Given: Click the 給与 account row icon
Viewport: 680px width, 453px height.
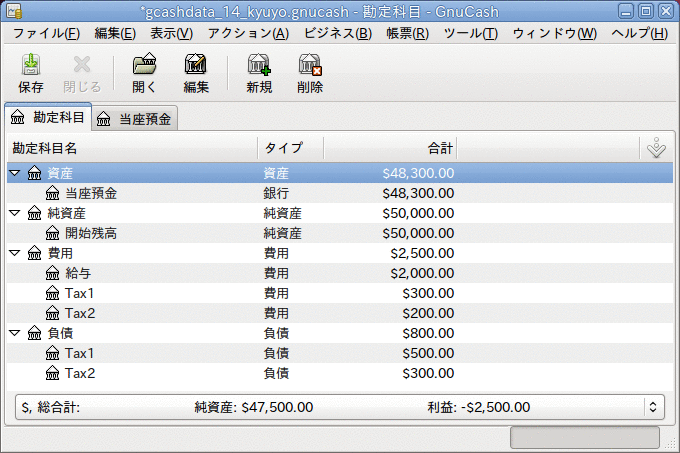Looking at the screenshot, I should point(53,273).
